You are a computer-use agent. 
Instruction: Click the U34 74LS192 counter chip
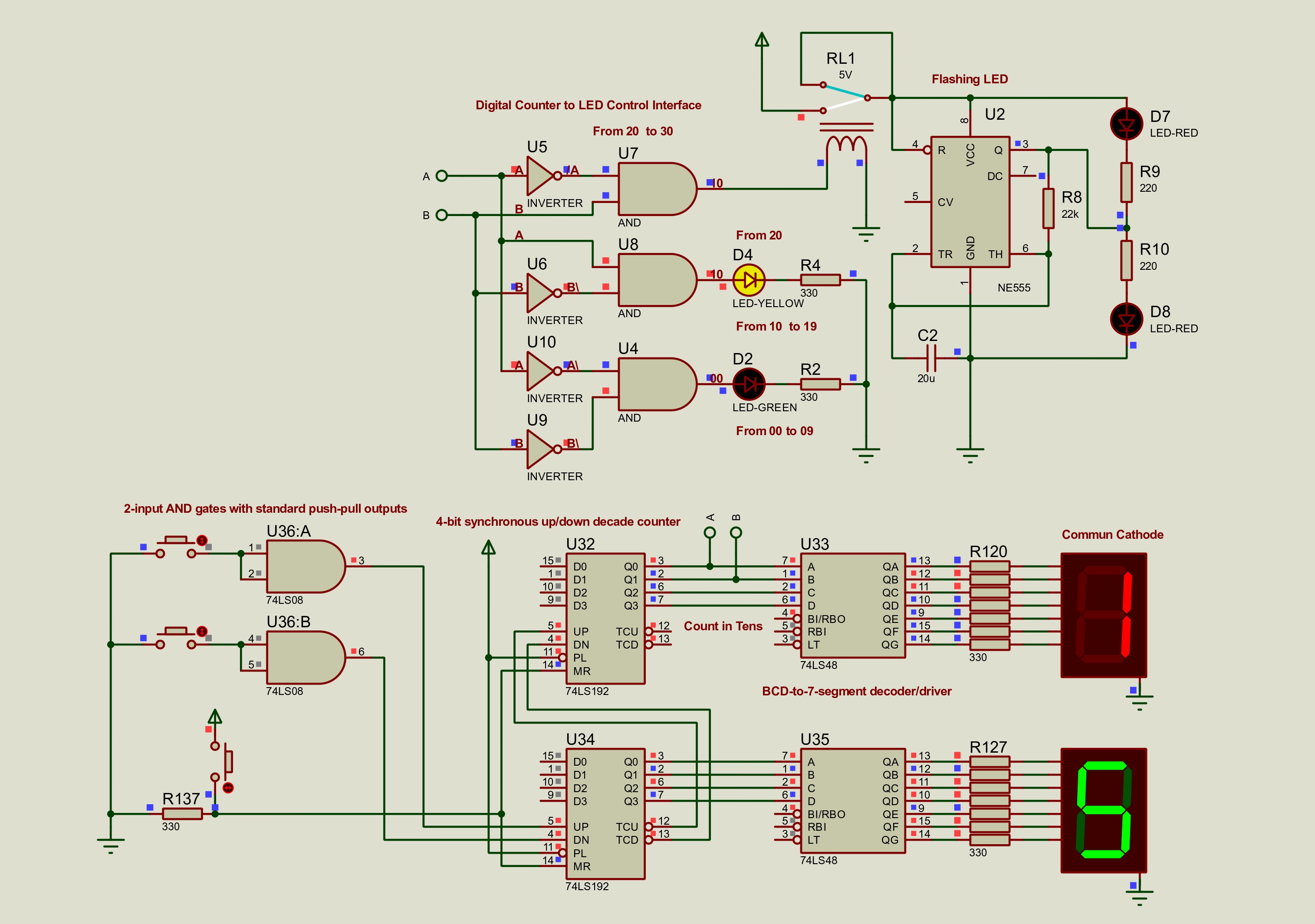(x=605, y=813)
